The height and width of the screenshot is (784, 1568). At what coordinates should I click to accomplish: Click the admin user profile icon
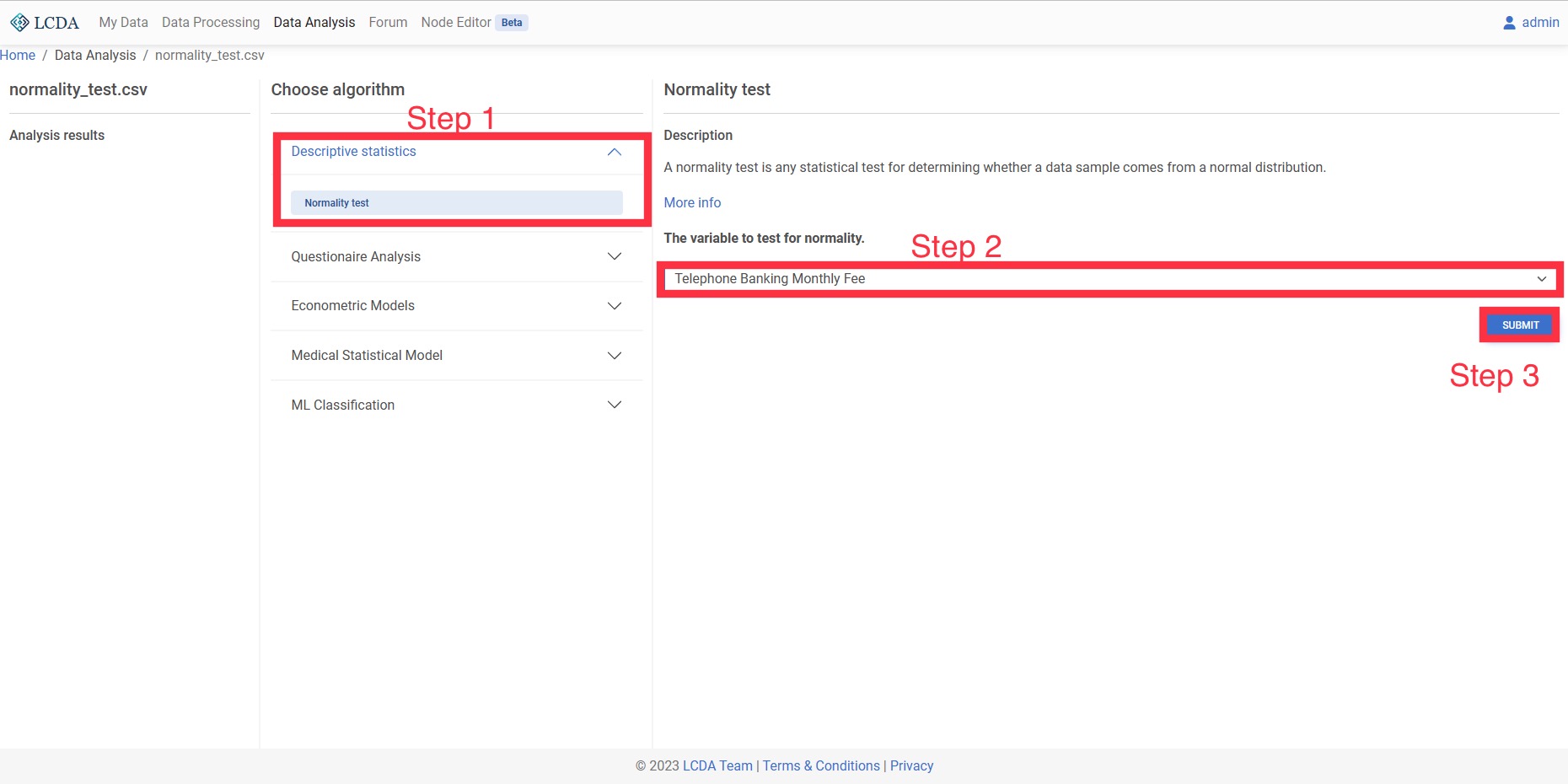point(1509,23)
